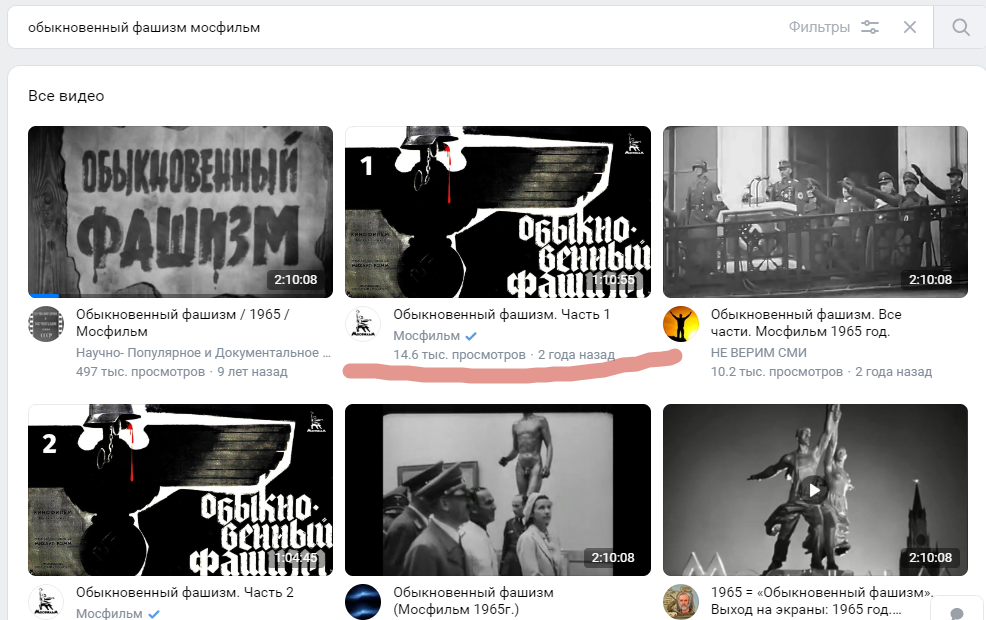Click blue glowing avatar beside Мосфильм 1965г. video
Viewport: 986px width, 620px height.
[x=363, y=602]
